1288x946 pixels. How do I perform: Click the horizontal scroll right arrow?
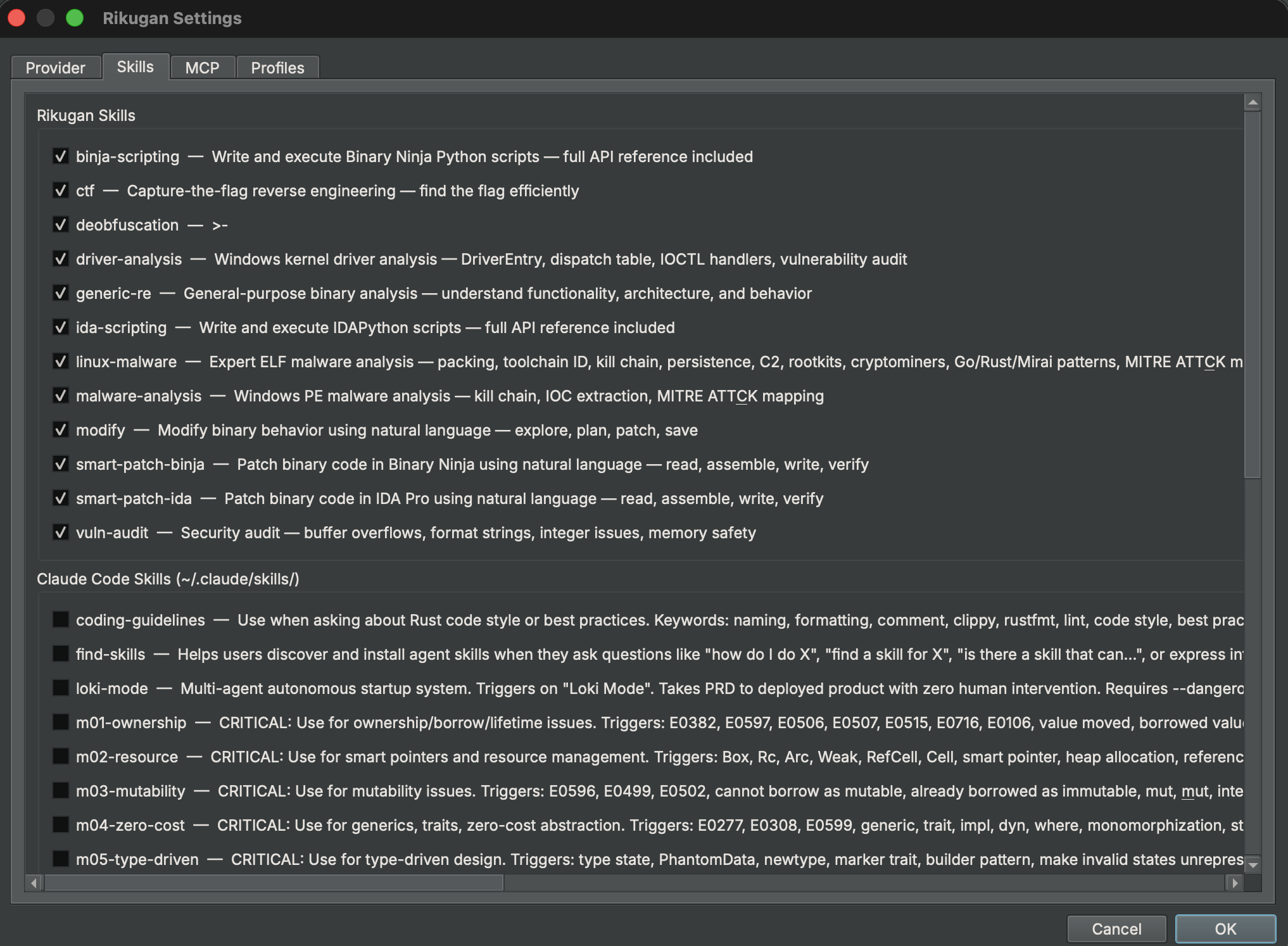(1235, 883)
